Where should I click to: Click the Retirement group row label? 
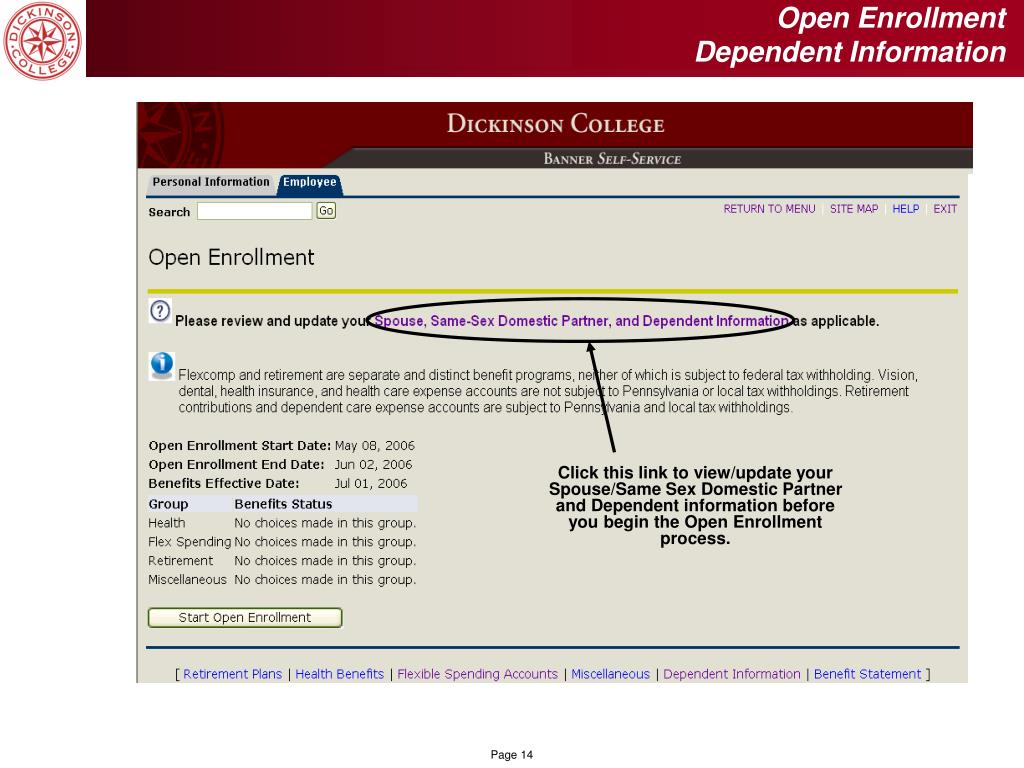pyautogui.click(x=180, y=561)
